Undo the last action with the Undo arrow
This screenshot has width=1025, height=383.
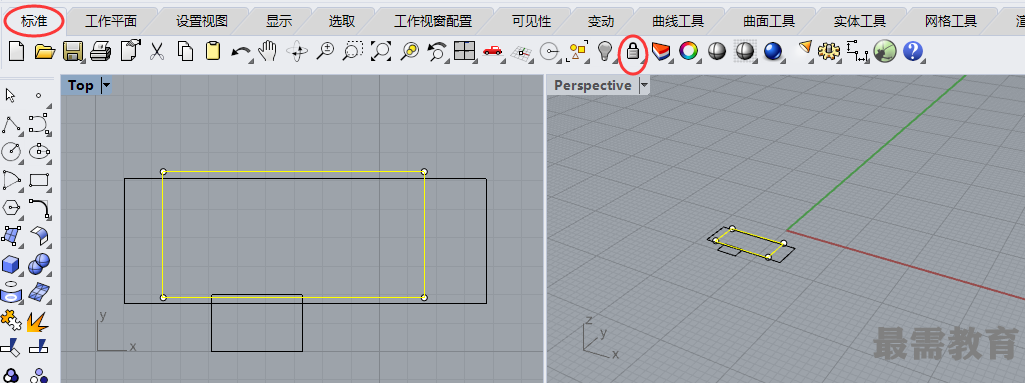click(241, 52)
